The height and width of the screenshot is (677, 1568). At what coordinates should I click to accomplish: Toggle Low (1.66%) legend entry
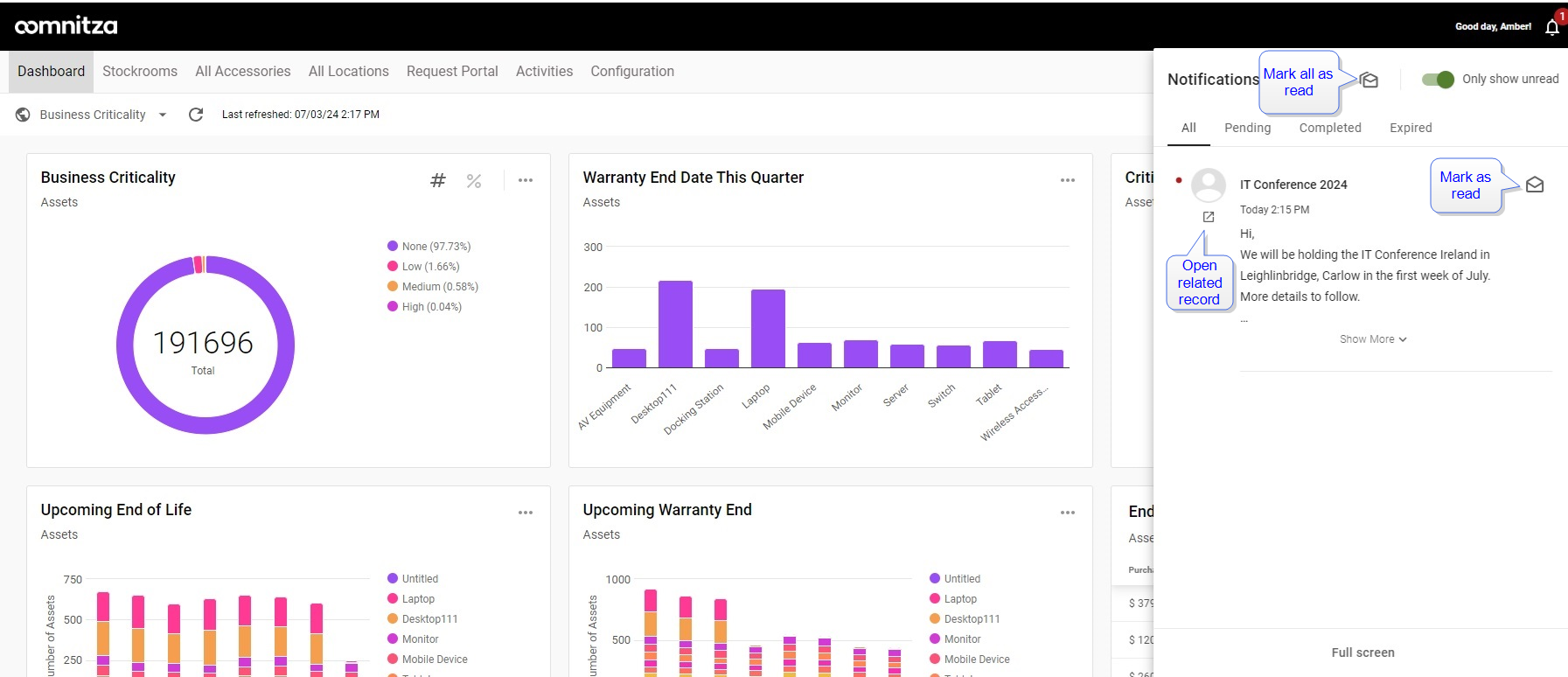423,267
